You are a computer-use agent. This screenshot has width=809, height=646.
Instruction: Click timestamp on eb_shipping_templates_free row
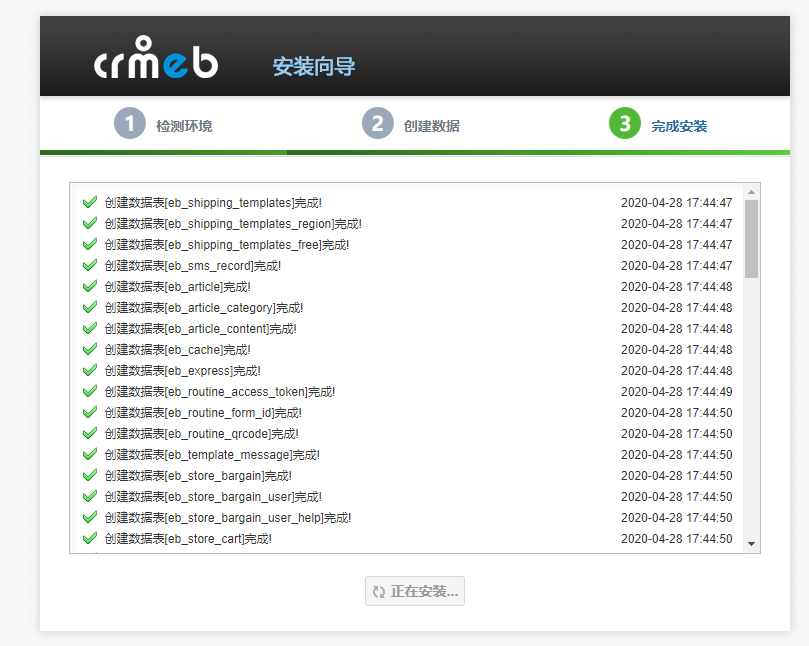pyautogui.click(x=676, y=245)
